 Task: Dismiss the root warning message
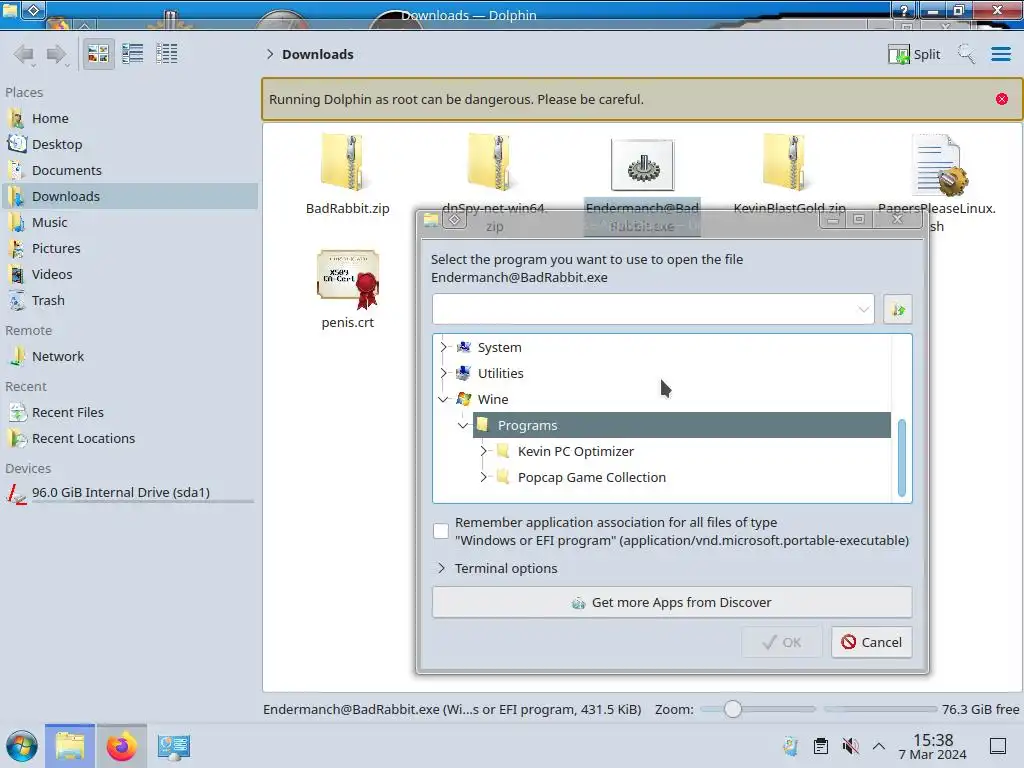(1002, 99)
